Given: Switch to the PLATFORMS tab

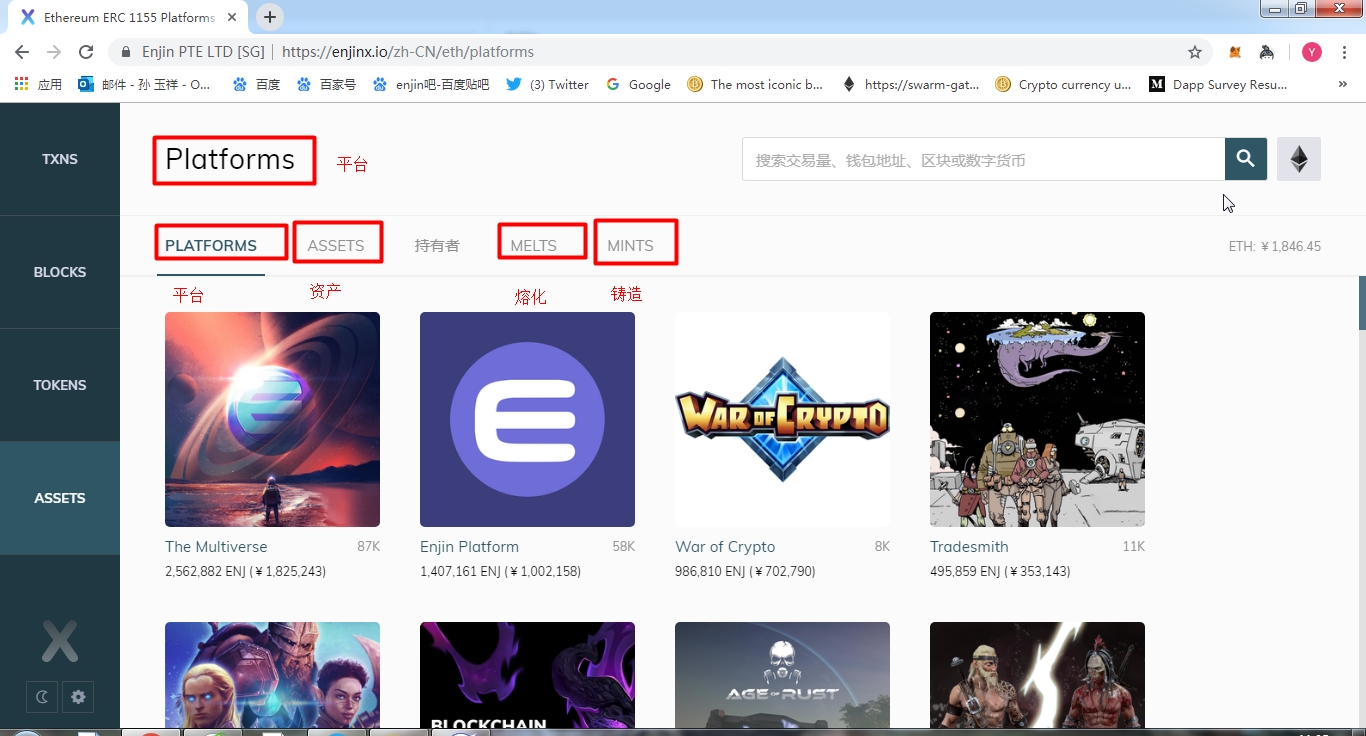Looking at the screenshot, I should 211,246.
